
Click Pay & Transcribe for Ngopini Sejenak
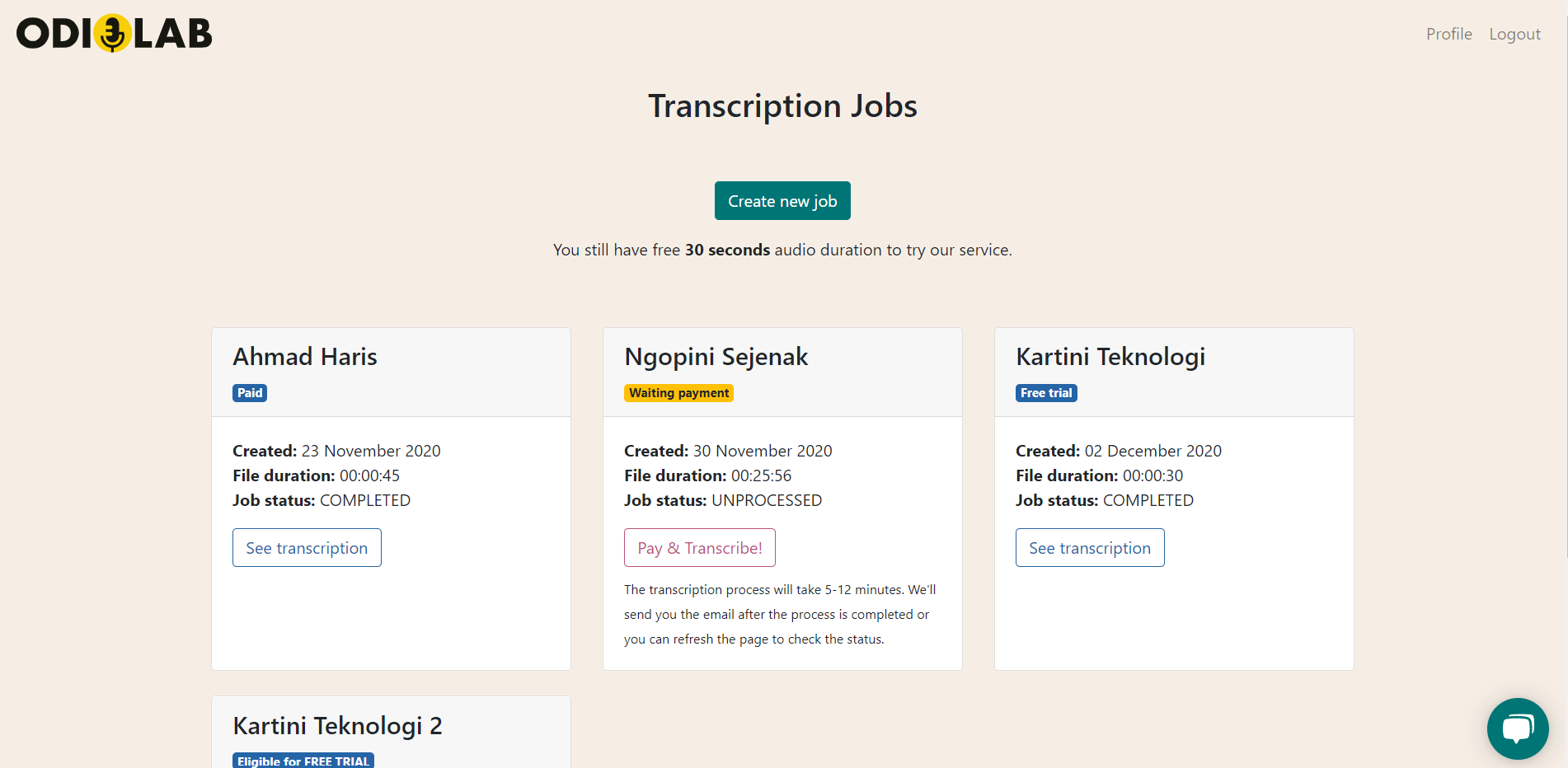click(699, 548)
